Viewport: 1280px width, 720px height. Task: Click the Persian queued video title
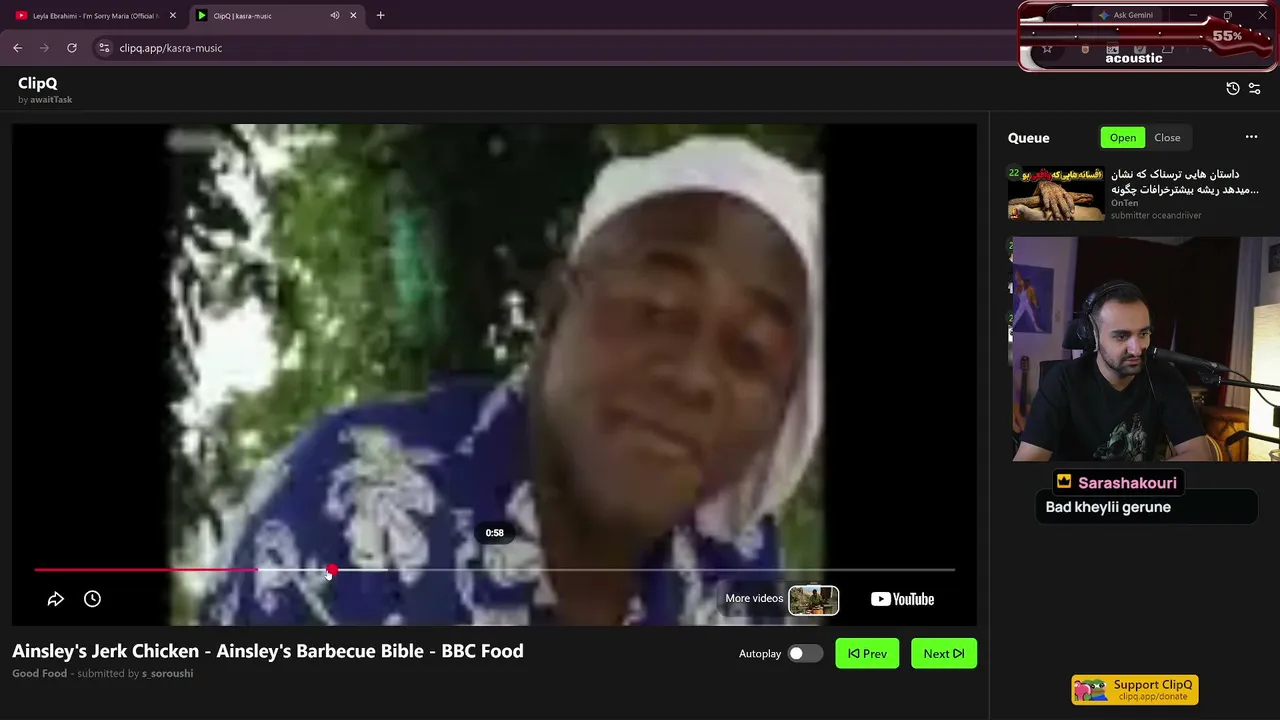tap(1185, 181)
